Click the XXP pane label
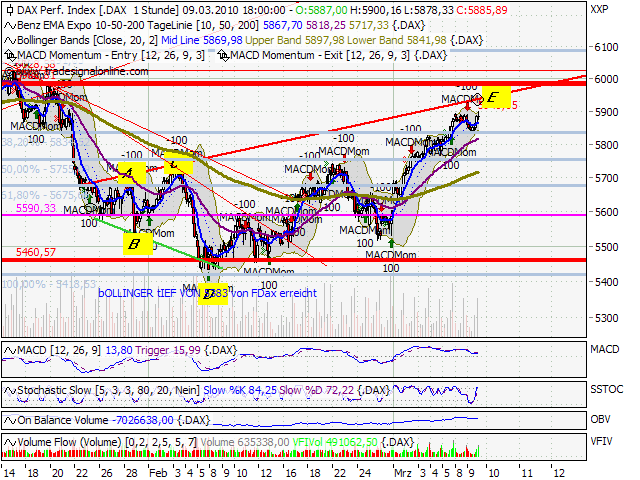The width and height of the screenshot is (640, 480). (599, 9)
